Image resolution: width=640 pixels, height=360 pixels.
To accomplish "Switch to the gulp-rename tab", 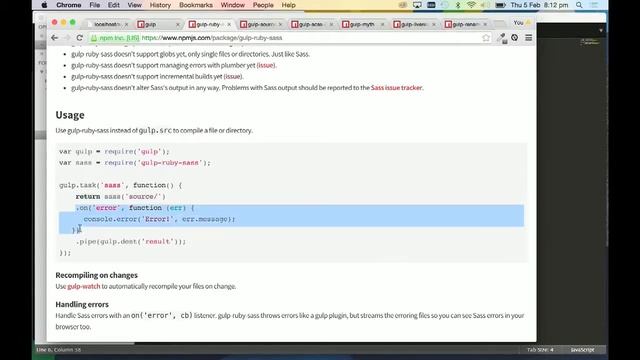I will 466,24.
